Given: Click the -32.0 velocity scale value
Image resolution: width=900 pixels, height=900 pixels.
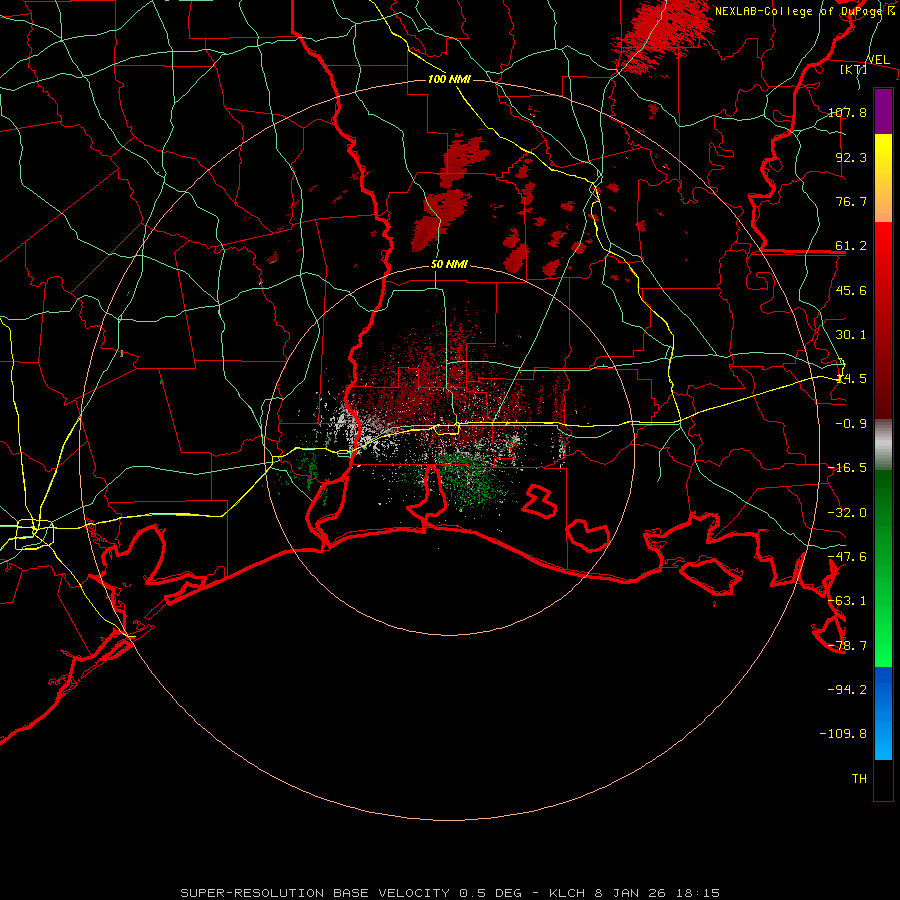Looking at the screenshot, I should tap(847, 513).
